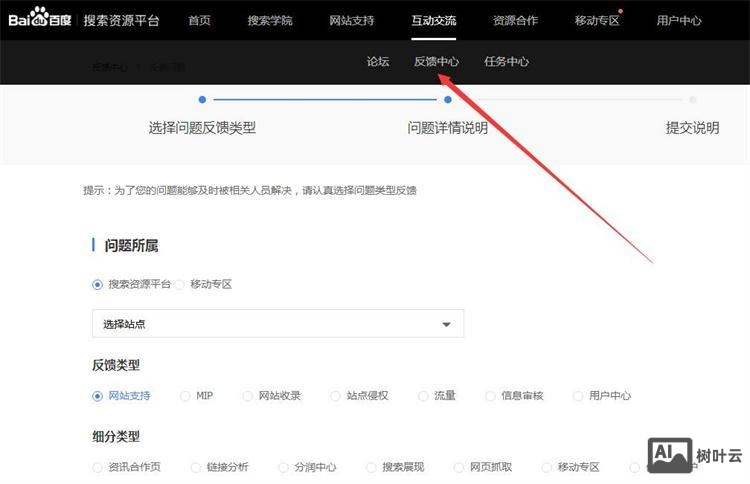Click the 选择站点 dropdown arrow
This screenshot has width=750, height=484.
446,324
